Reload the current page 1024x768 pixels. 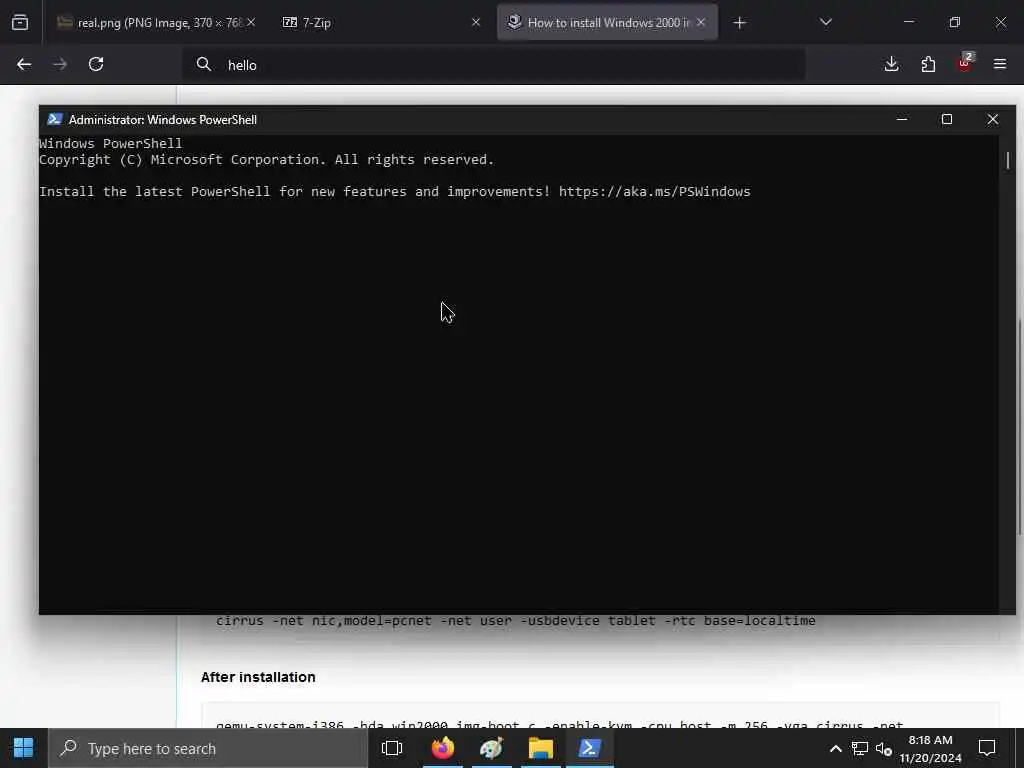[96, 64]
